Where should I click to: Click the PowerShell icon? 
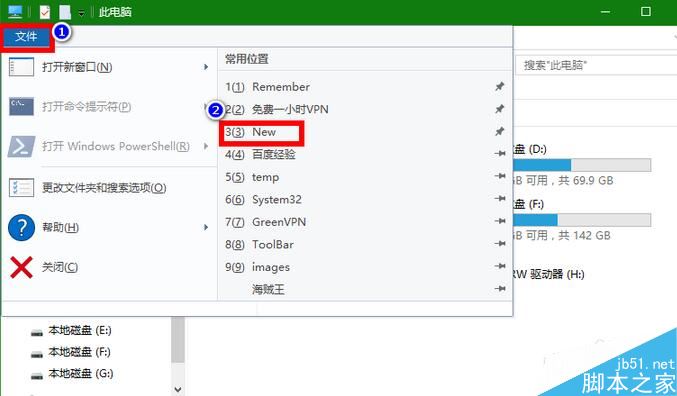[x=21, y=146]
